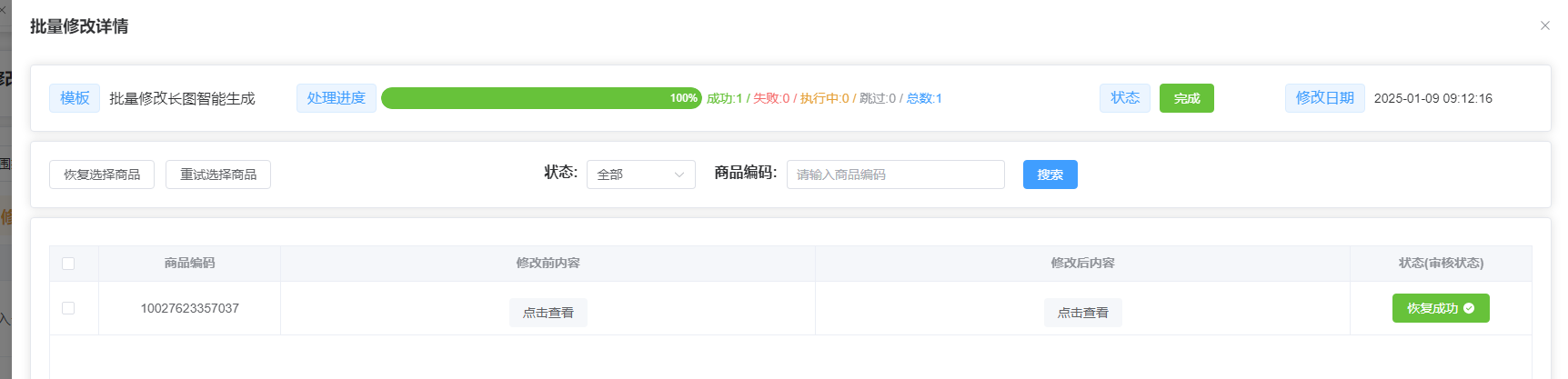Open the 状态 filter dropdown showing 全部
1568x379 pixels.
[x=640, y=175]
